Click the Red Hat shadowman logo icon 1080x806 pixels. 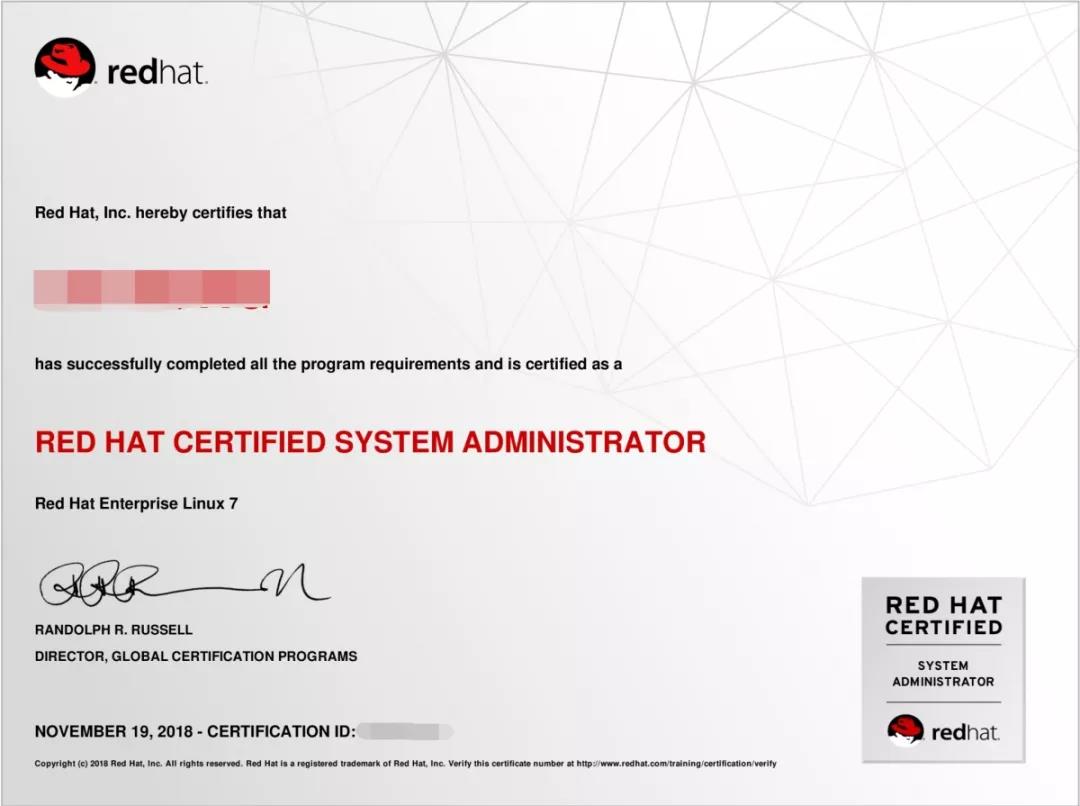pyautogui.click(x=65, y=67)
